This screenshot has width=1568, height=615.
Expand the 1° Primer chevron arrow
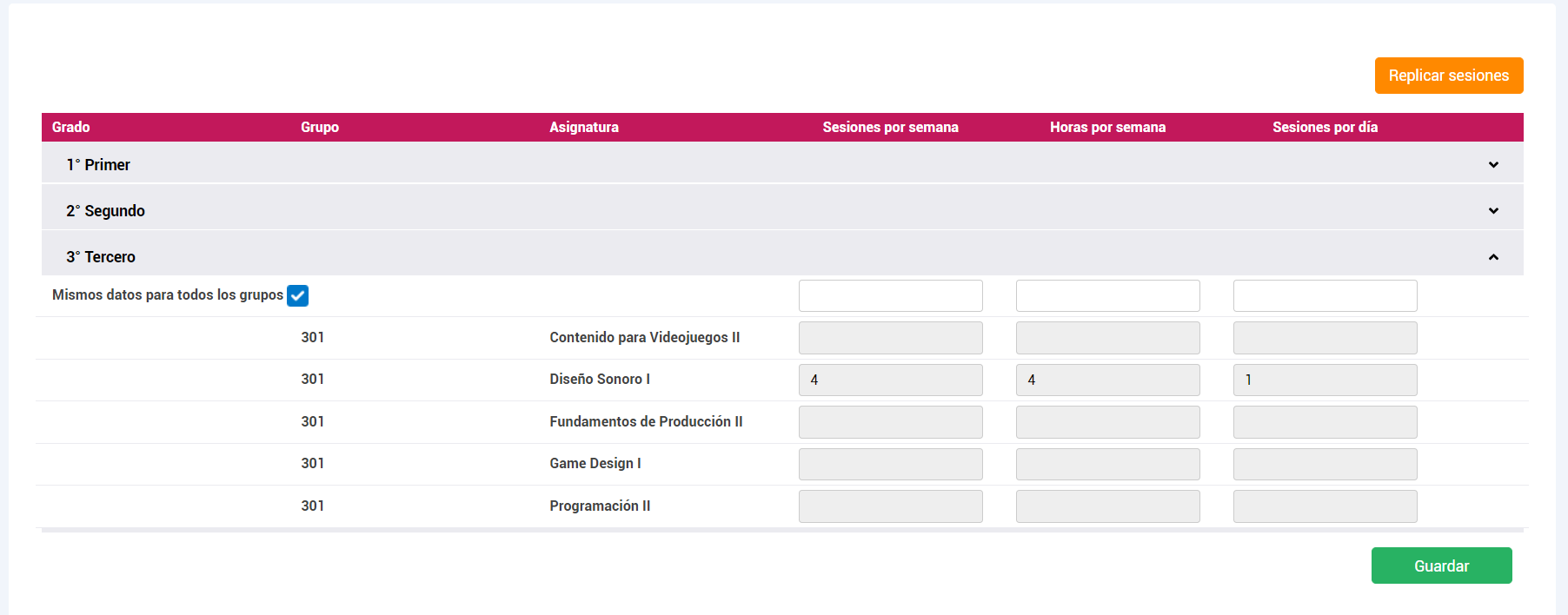pyautogui.click(x=1492, y=165)
